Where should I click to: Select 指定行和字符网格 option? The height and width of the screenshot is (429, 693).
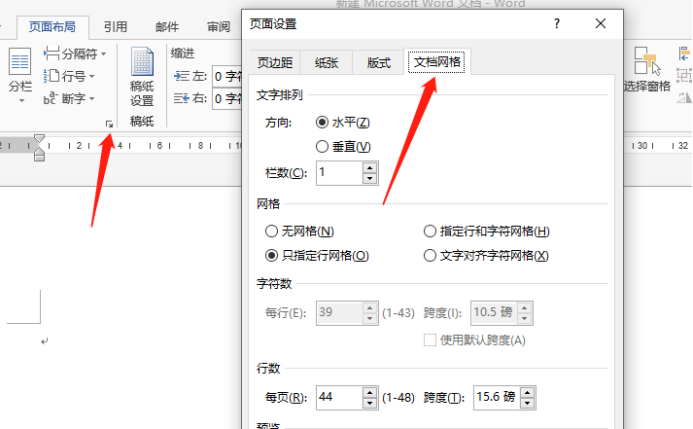[x=487, y=231]
